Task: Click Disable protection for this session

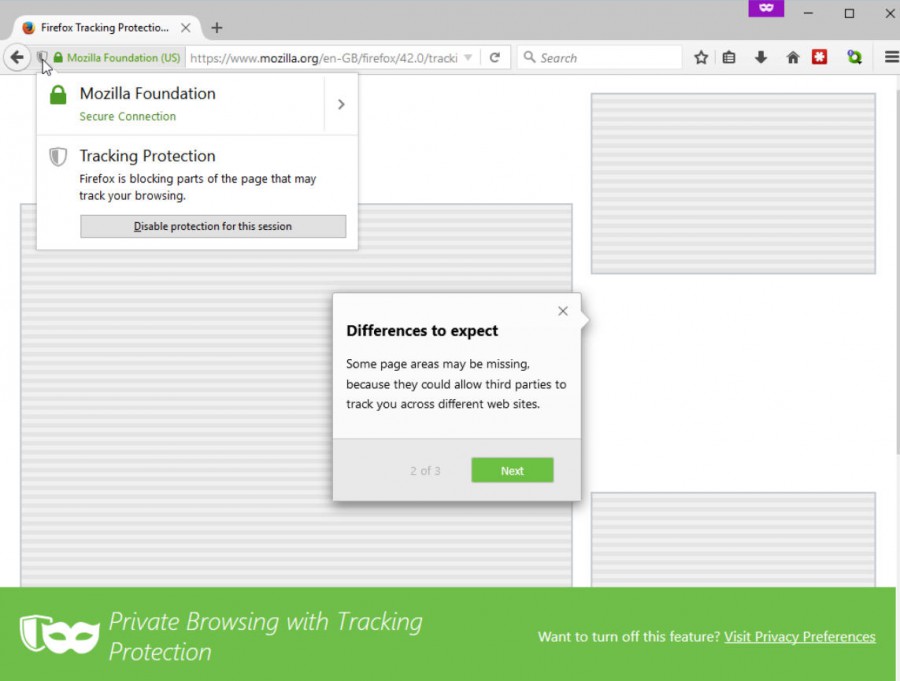Action: [212, 226]
